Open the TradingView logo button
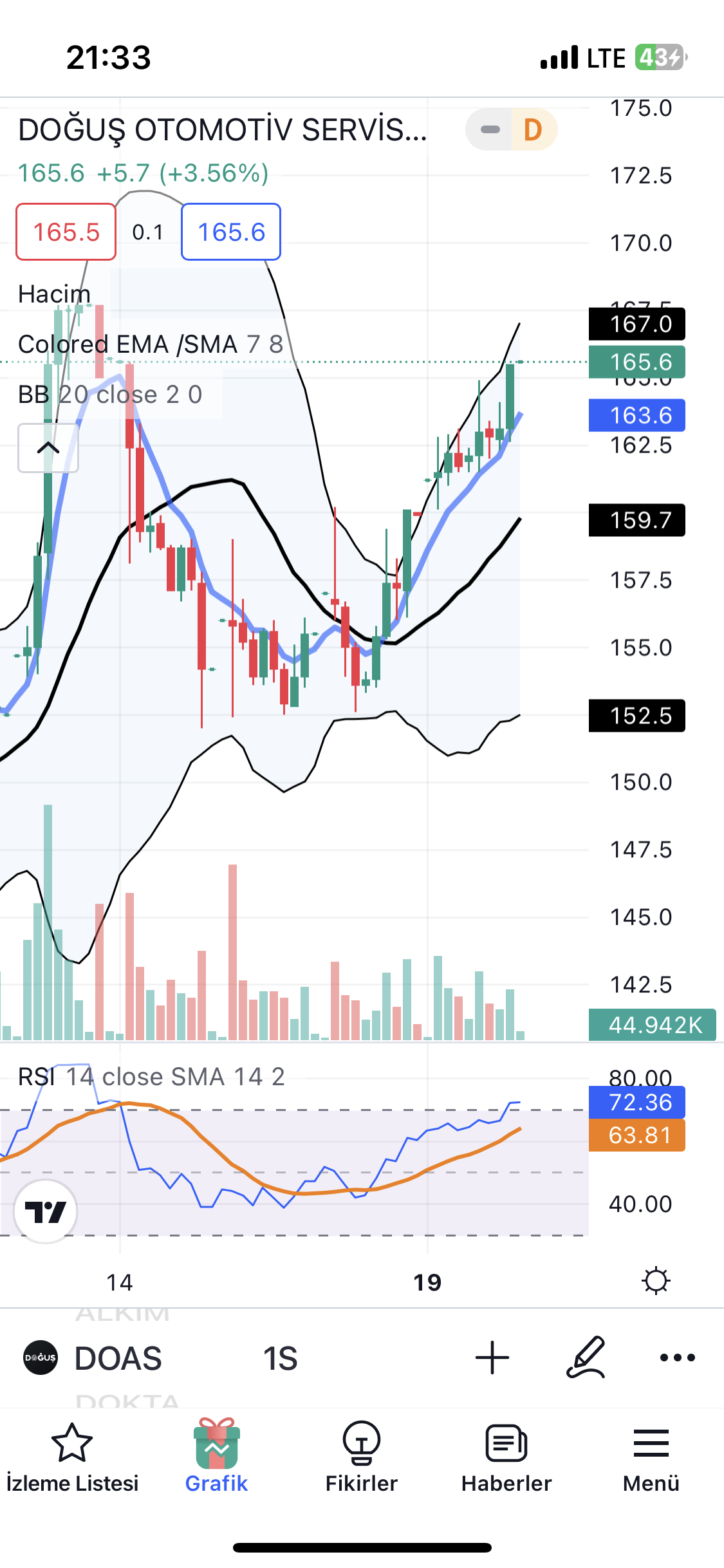The image size is (724, 1568). point(45,1211)
